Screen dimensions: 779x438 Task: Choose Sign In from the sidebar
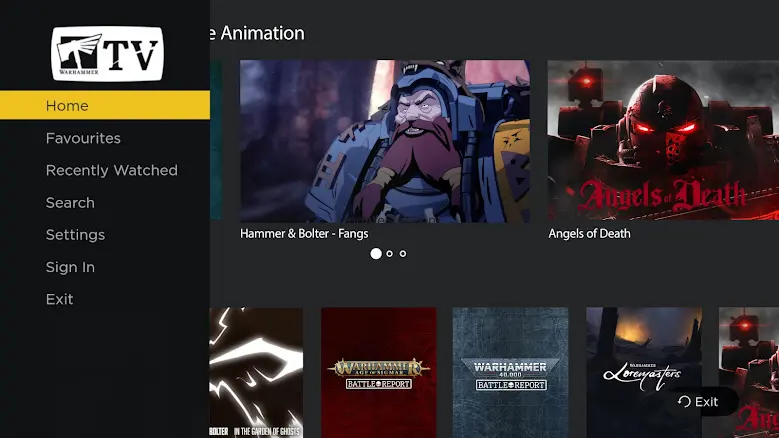[70, 267]
